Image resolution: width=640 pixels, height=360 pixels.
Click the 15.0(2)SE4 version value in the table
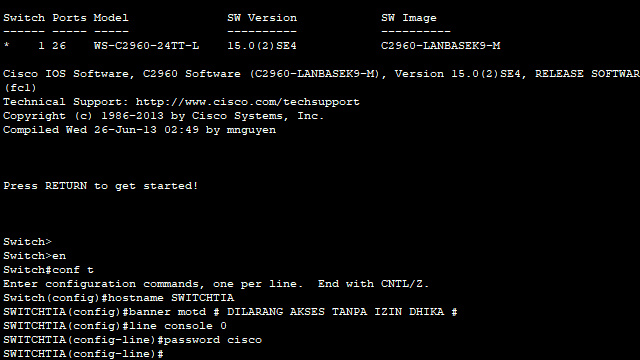[262, 46]
